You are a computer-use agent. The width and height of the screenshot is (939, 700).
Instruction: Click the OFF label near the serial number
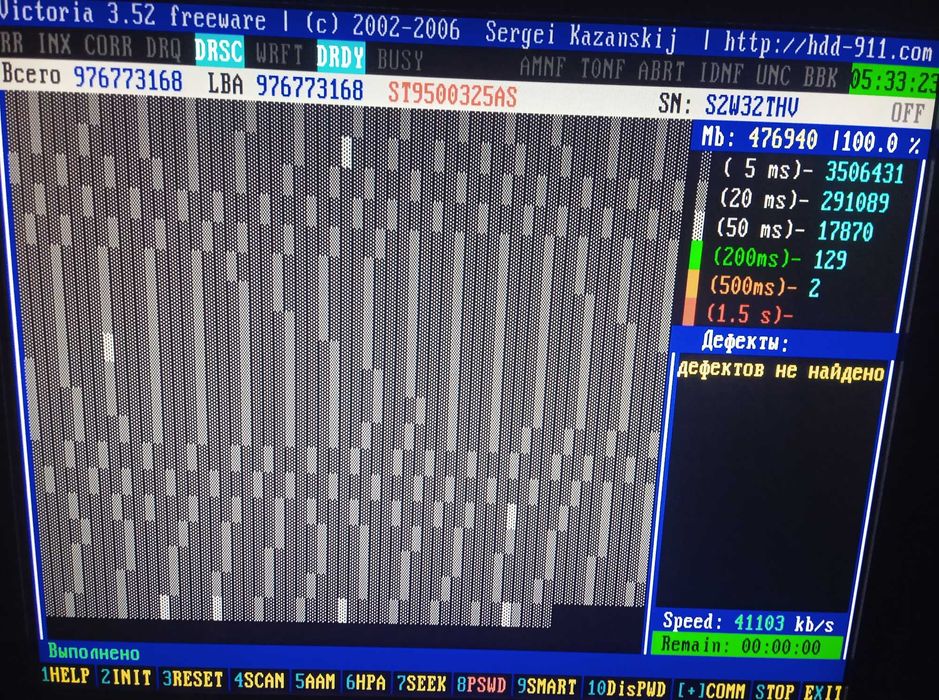907,113
